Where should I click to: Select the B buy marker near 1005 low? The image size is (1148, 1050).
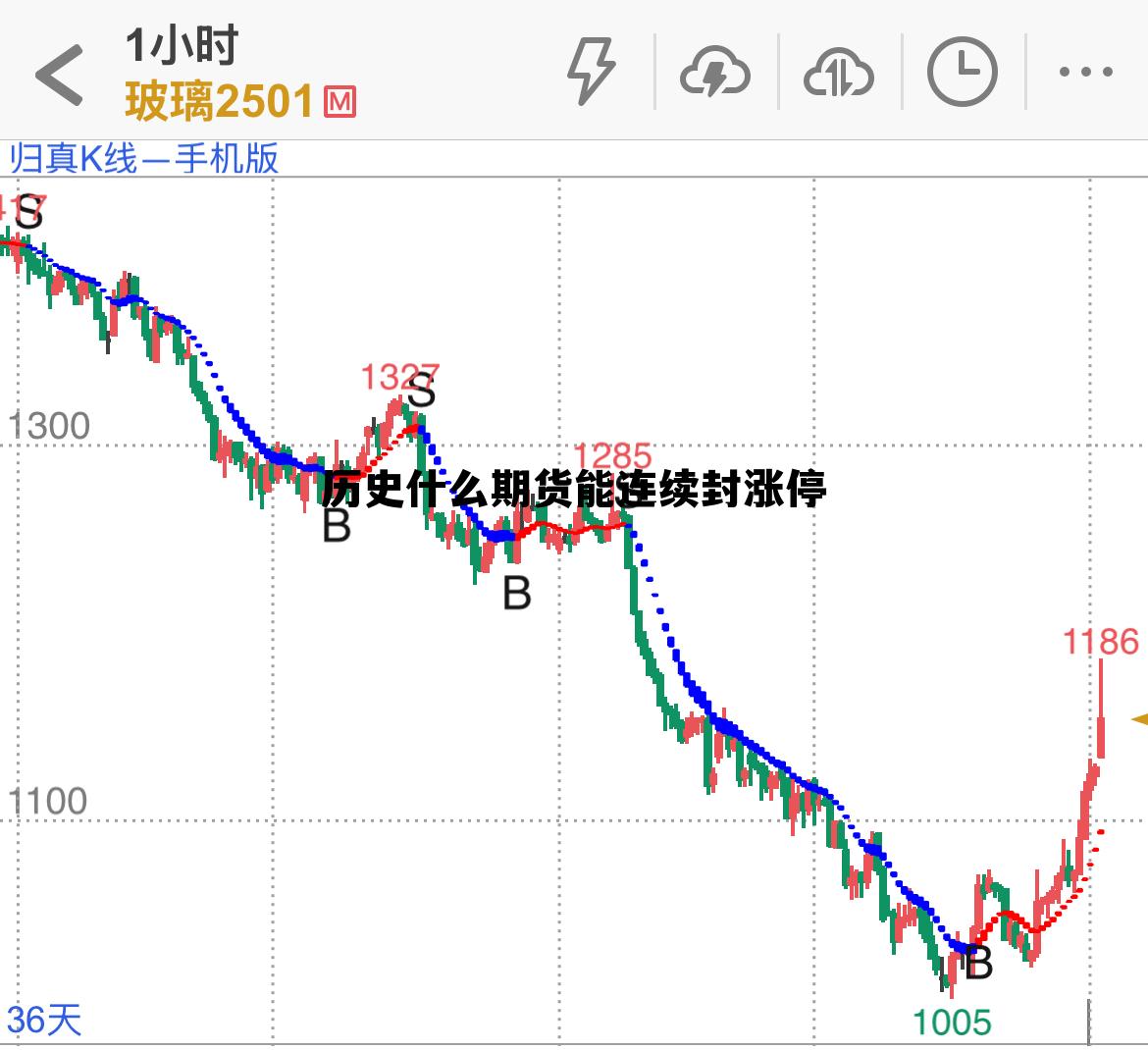tap(978, 964)
